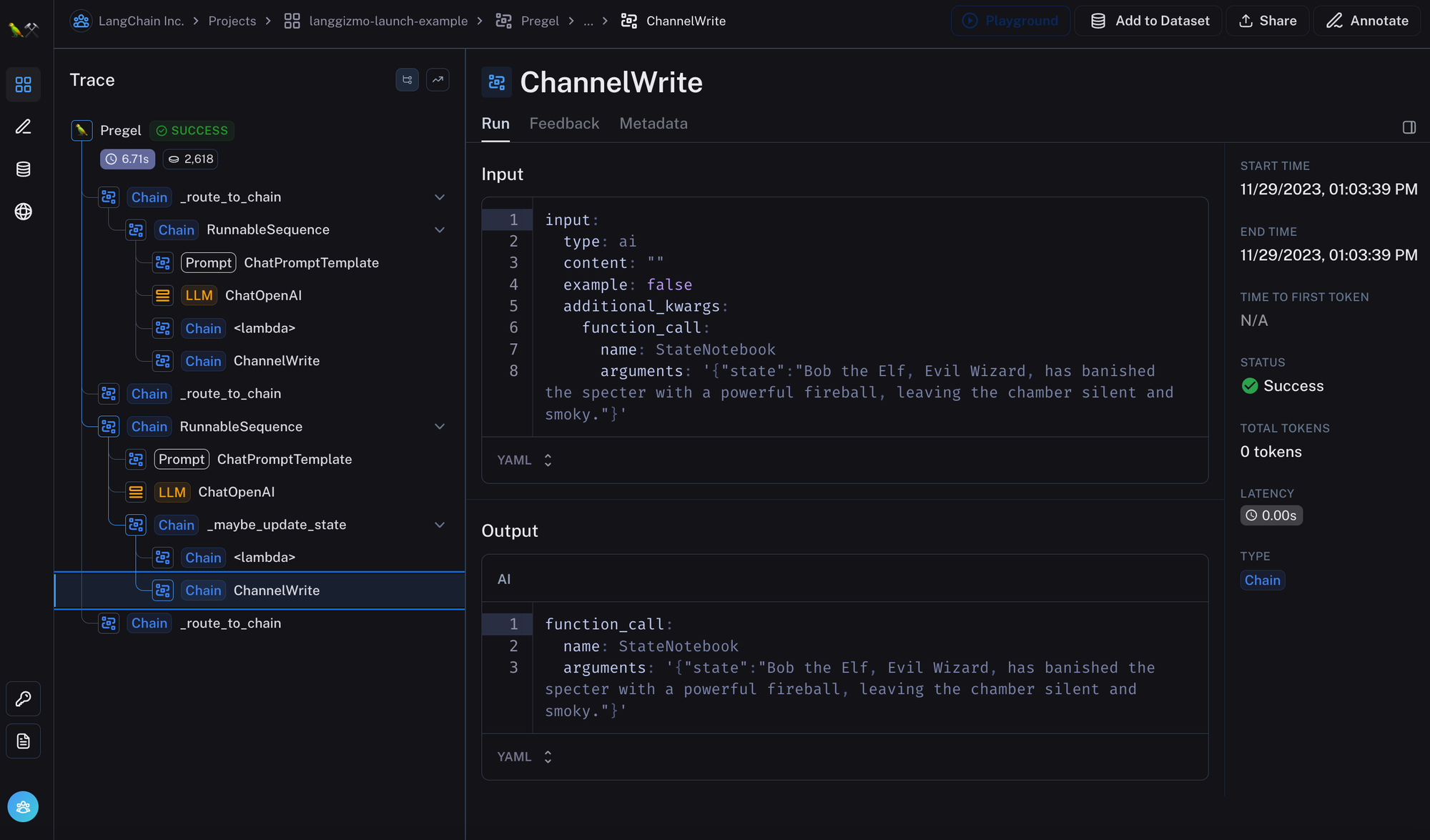
Task: Open the globe Hub sidebar icon
Action: tap(23, 212)
